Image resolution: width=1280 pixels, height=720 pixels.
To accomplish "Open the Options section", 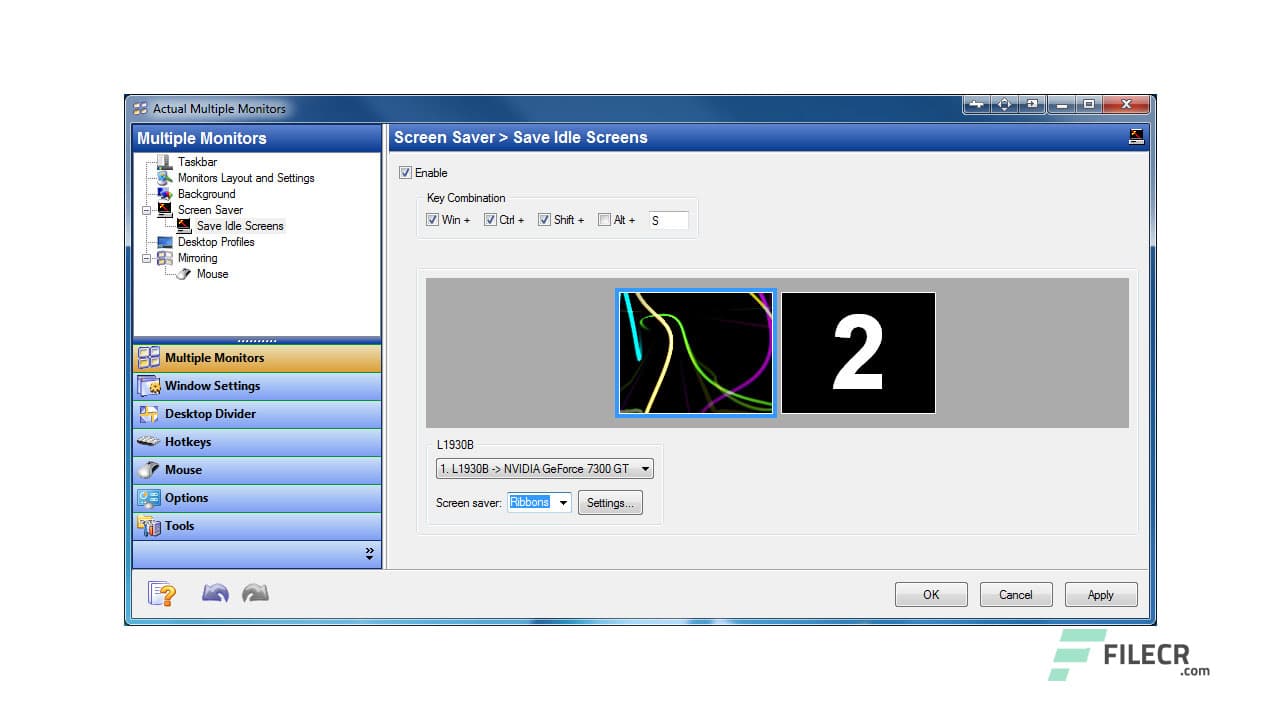I will (257, 498).
